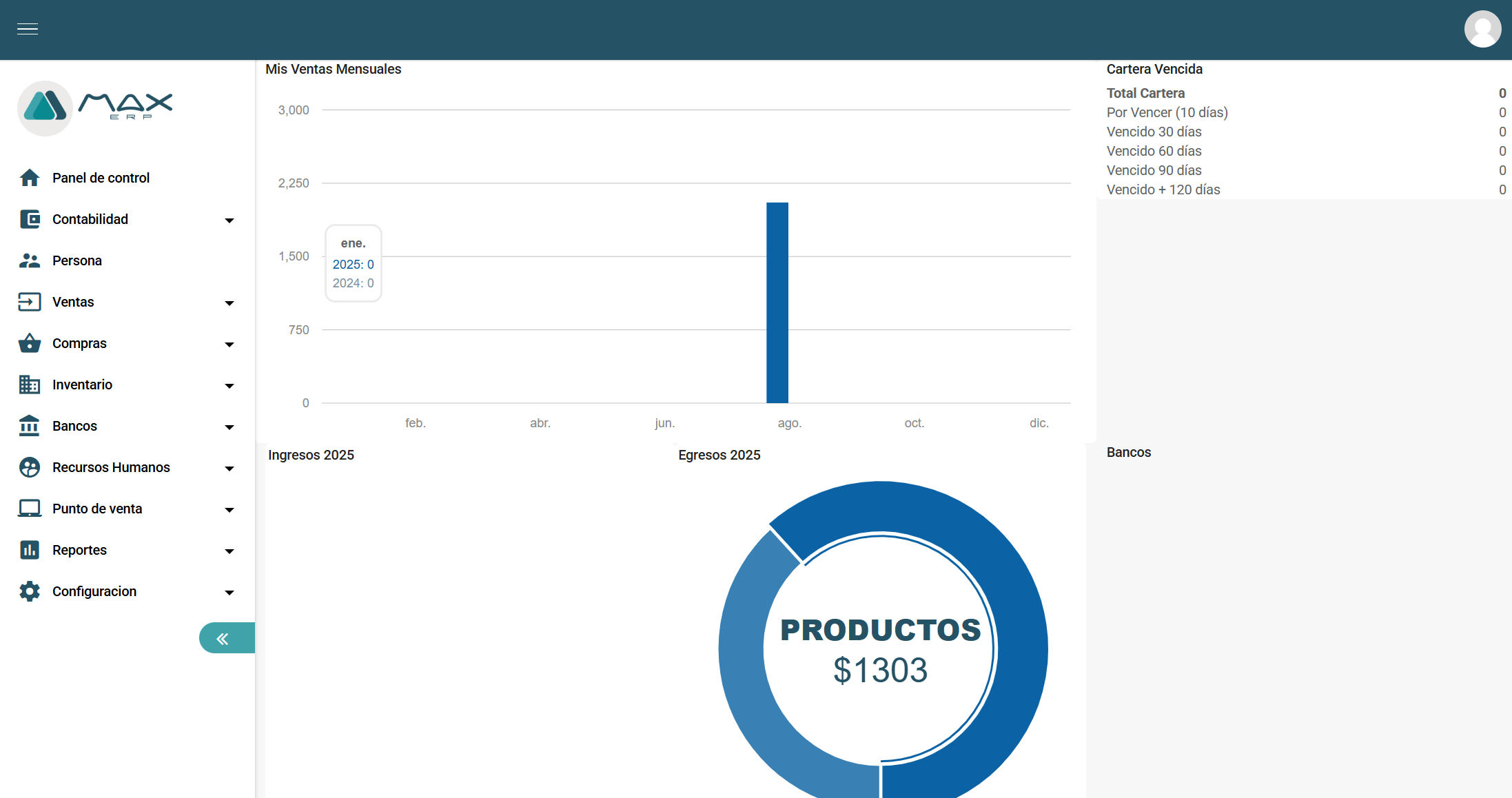Click the Contabilidad wallet icon
Viewport: 1512px width, 798px height.
[30, 219]
